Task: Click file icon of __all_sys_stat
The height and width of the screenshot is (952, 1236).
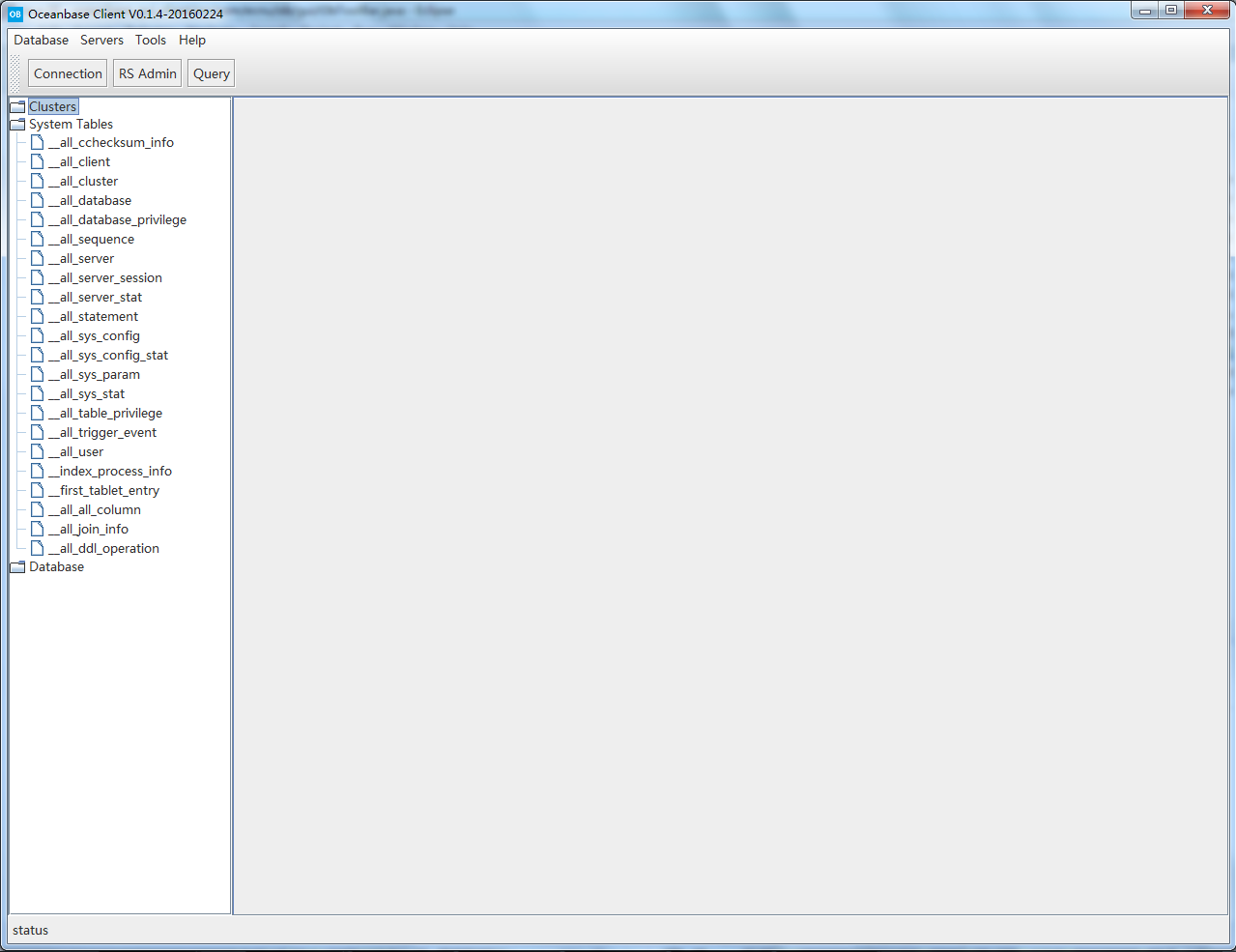Action: point(37,393)
